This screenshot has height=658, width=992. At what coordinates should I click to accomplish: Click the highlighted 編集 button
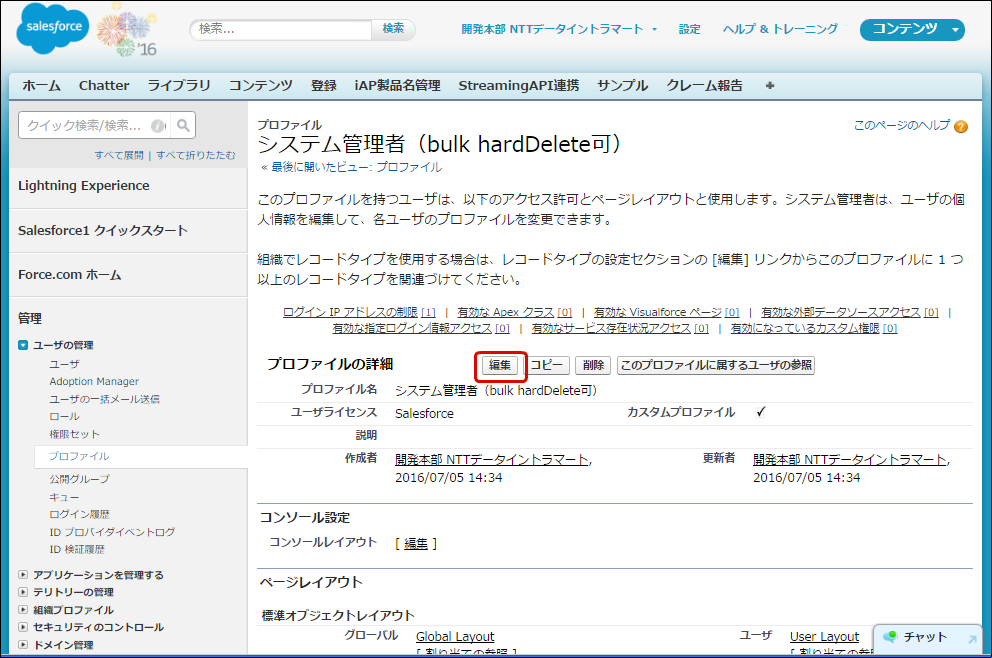500,366
